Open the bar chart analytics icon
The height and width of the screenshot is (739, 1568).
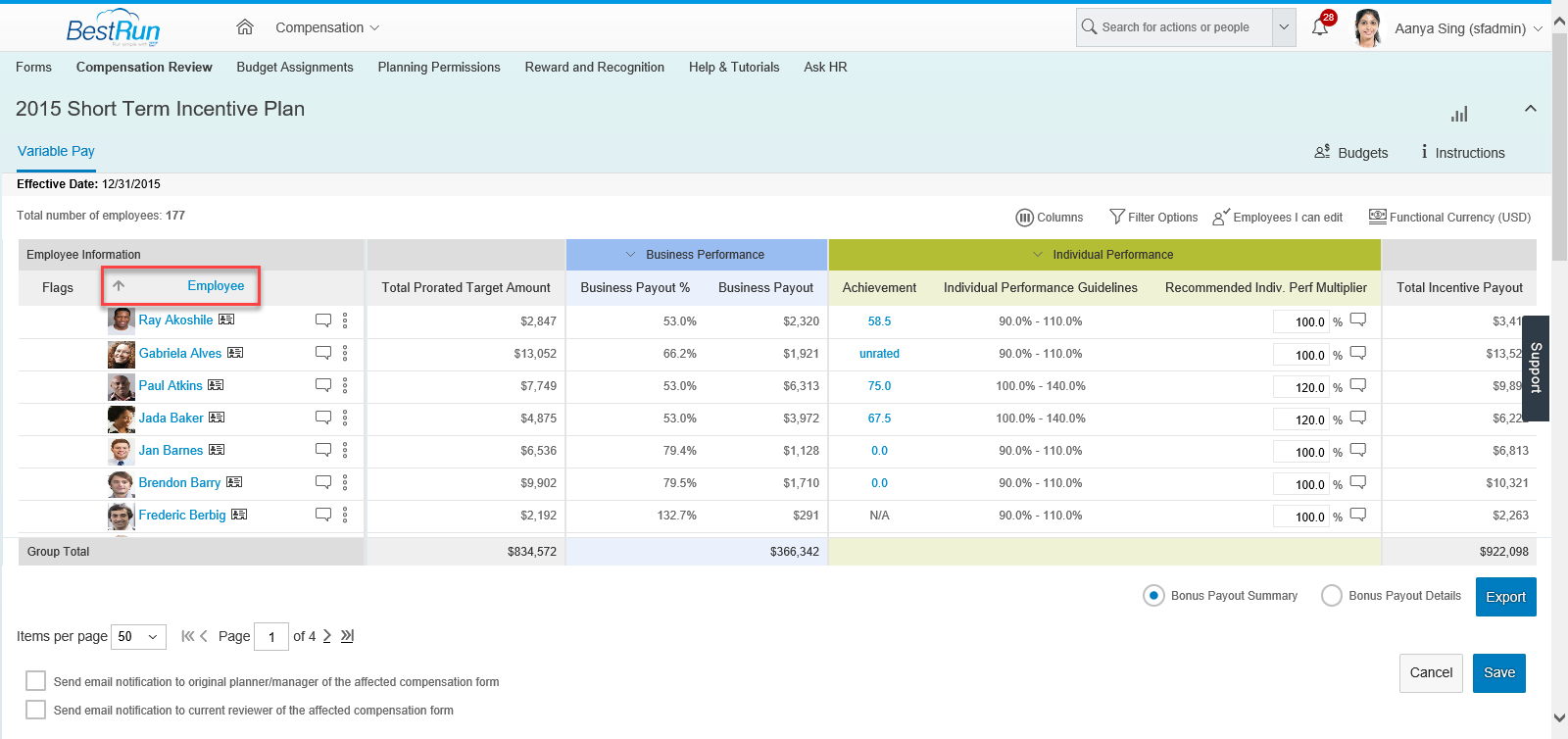click(x=1459, y=114)
